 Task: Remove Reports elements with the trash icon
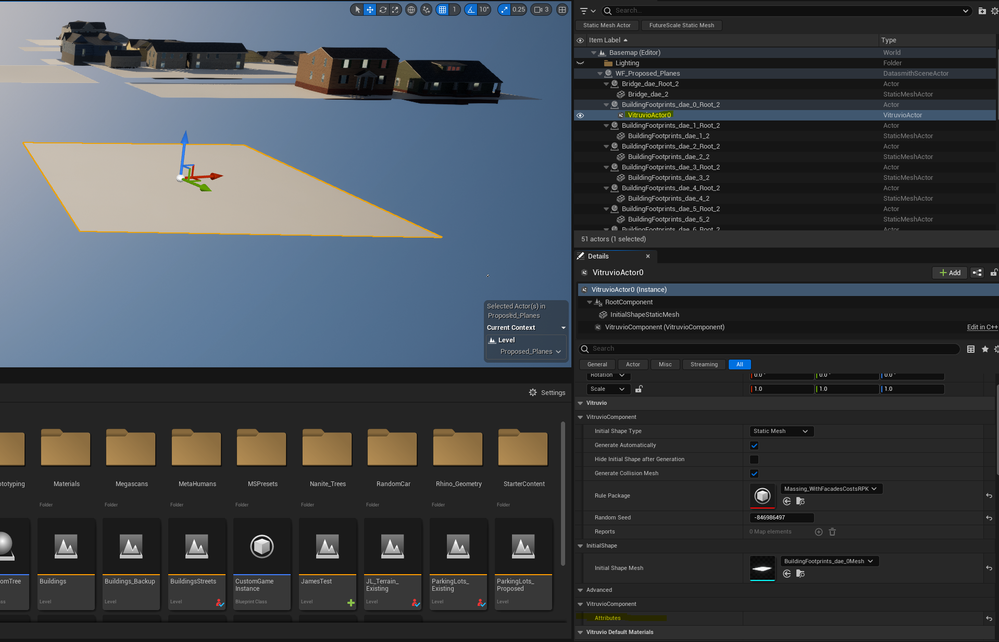point(832,532)
